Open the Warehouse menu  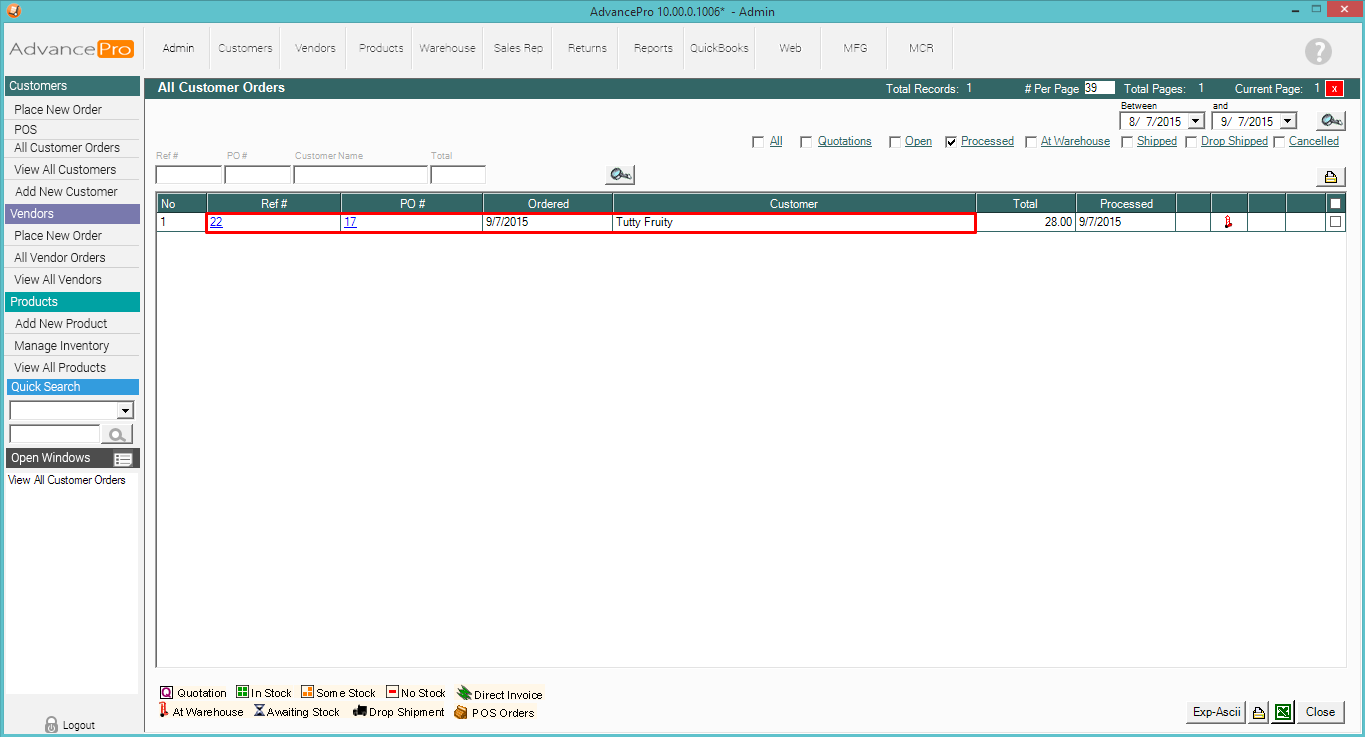coord(447,48)
